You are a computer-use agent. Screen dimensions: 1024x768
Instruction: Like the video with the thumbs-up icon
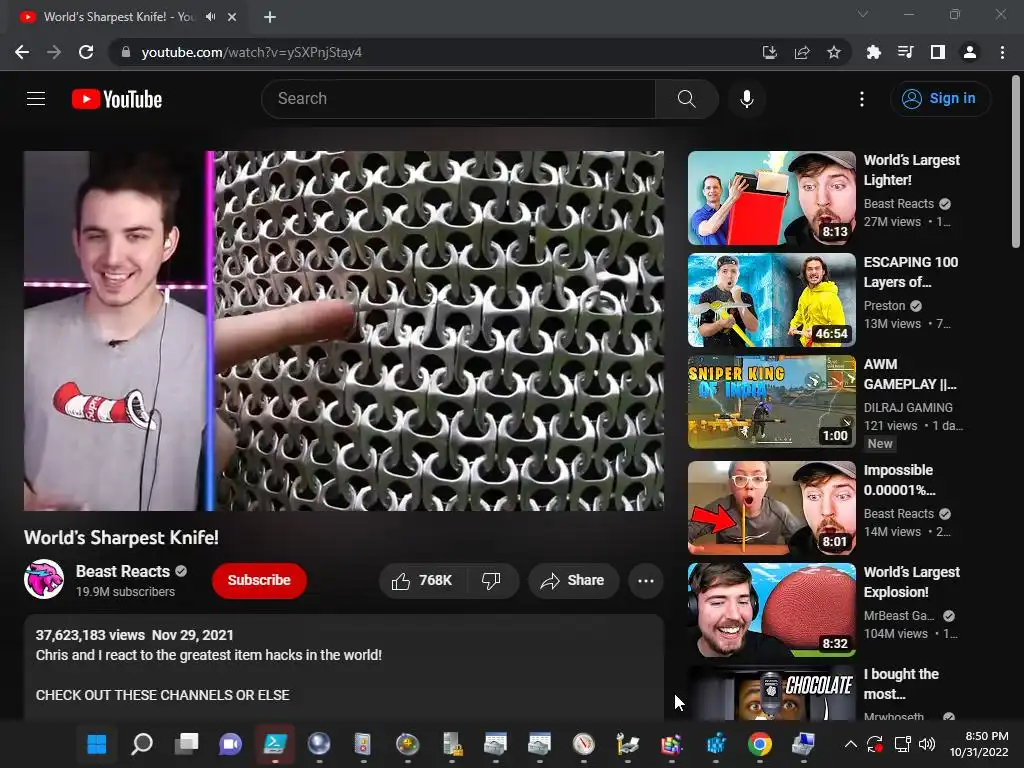422,581
